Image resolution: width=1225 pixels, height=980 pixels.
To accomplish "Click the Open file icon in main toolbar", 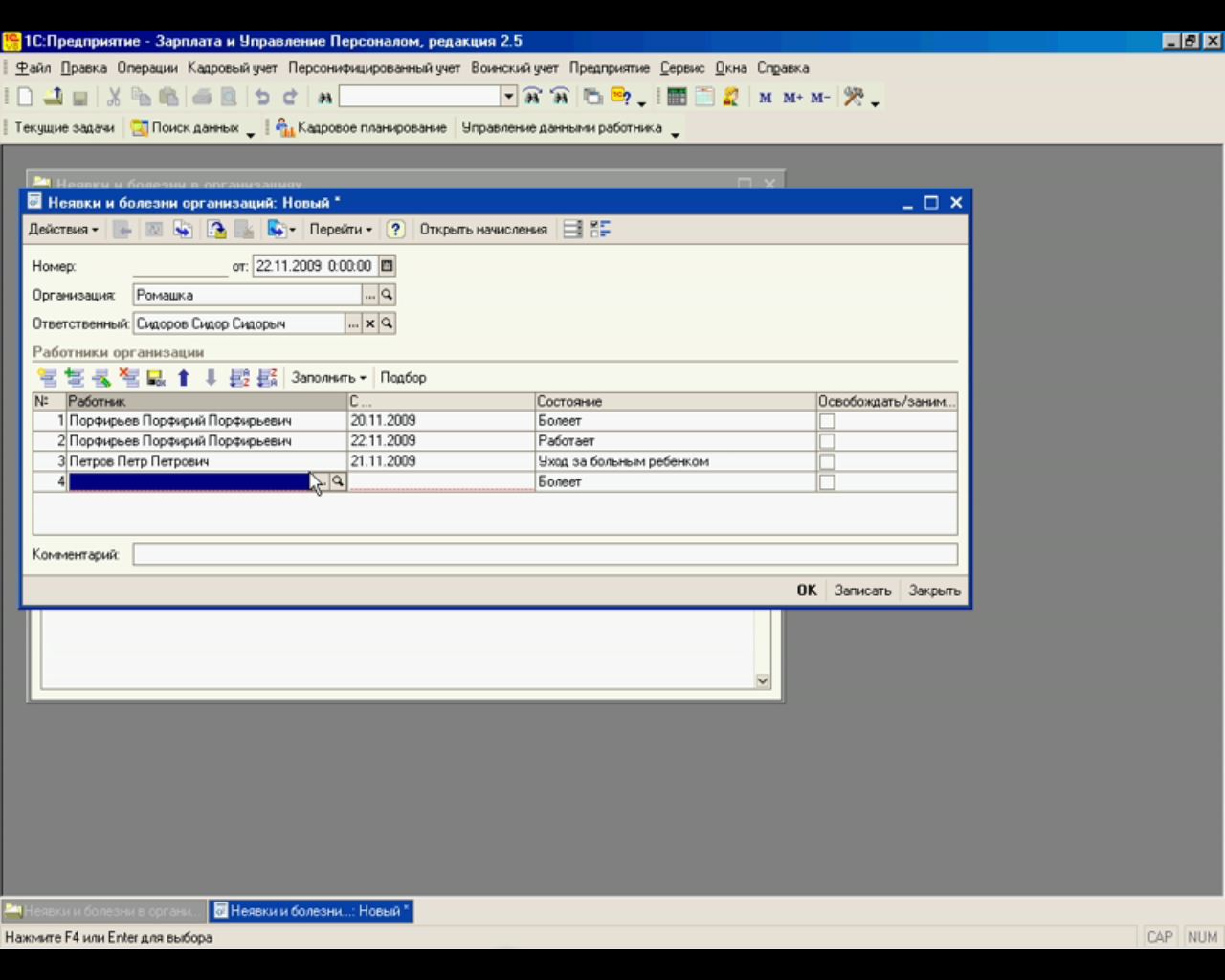I will coord(54,97).
